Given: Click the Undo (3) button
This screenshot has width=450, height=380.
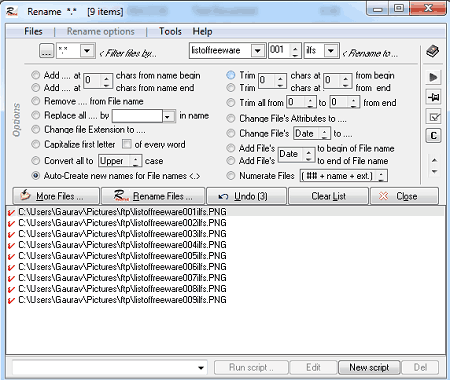Looking at the screenshot, I should pyautogui.click(x=246, y=196).
